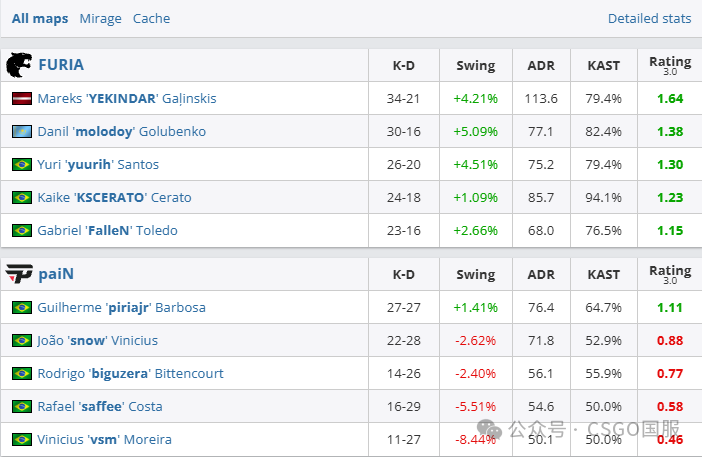Click the Latvian flag next to YEKINDAR
The image size is (702, 457).
pos(22,98)
